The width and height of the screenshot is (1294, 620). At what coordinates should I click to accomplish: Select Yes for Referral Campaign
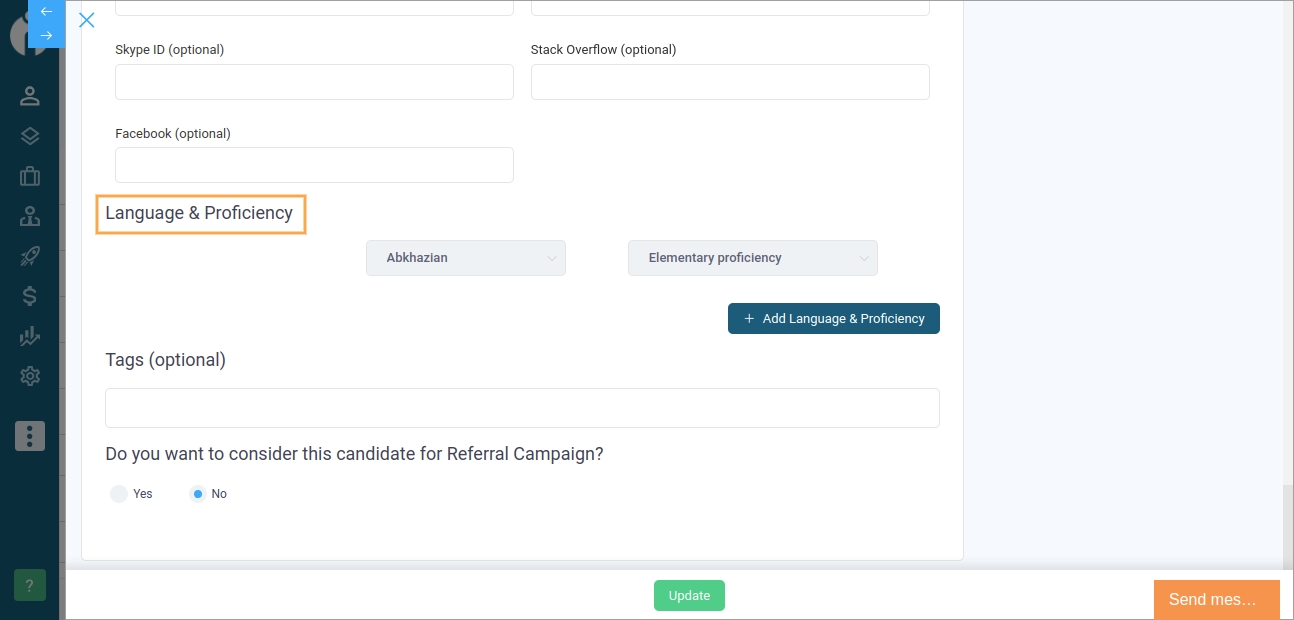point(119,494)
